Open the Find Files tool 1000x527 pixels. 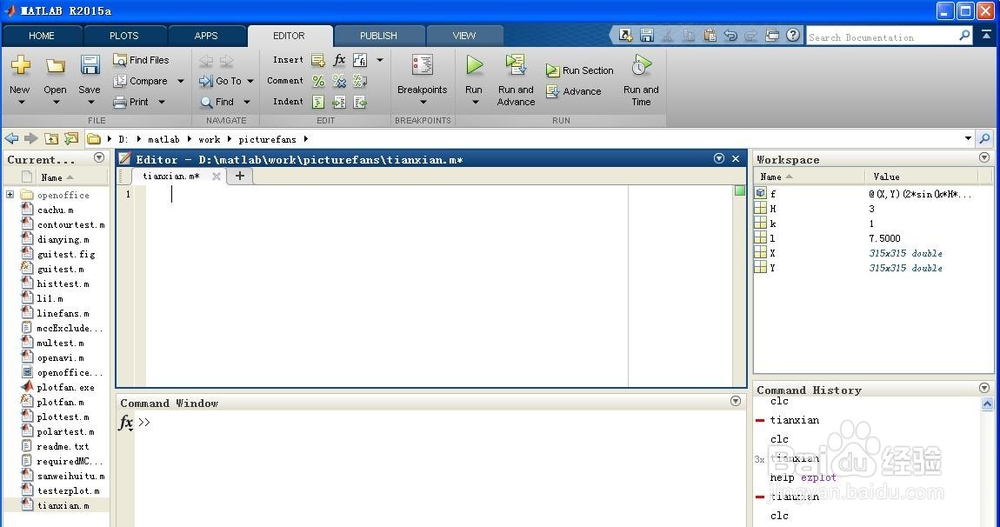pyautogui.click(x=141, y=60)
